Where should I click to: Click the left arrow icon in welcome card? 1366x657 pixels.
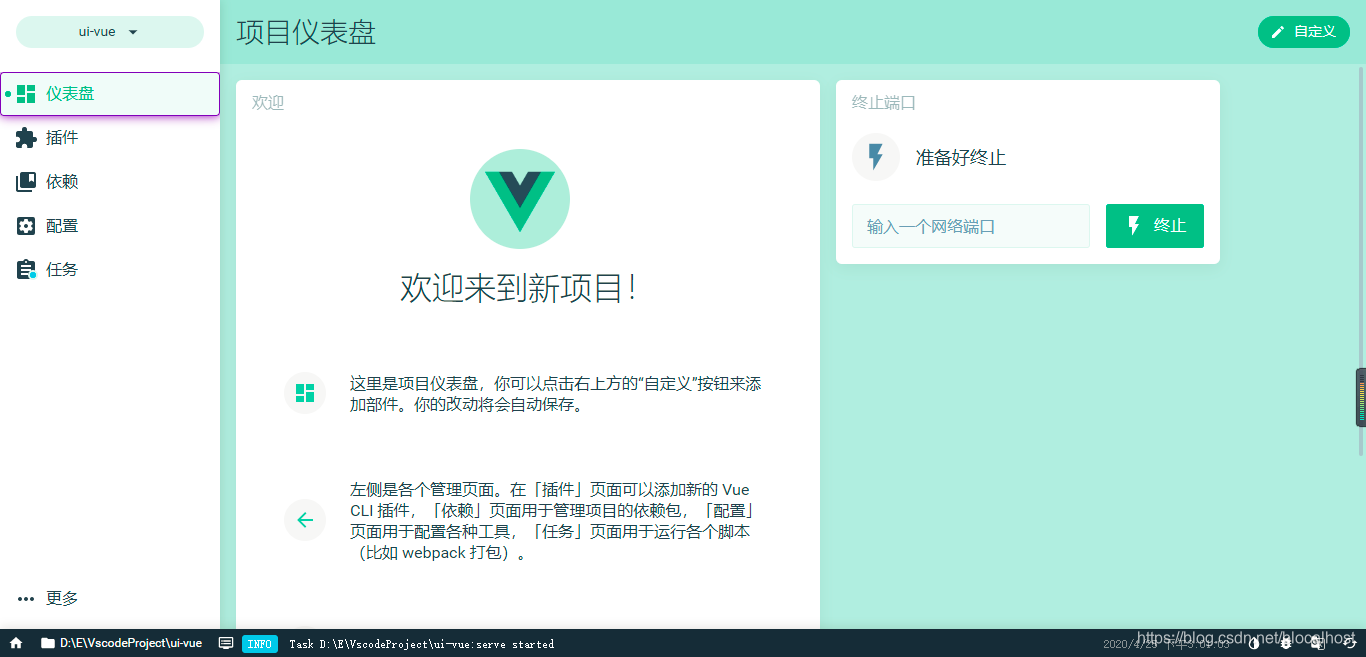coord(305,520)
